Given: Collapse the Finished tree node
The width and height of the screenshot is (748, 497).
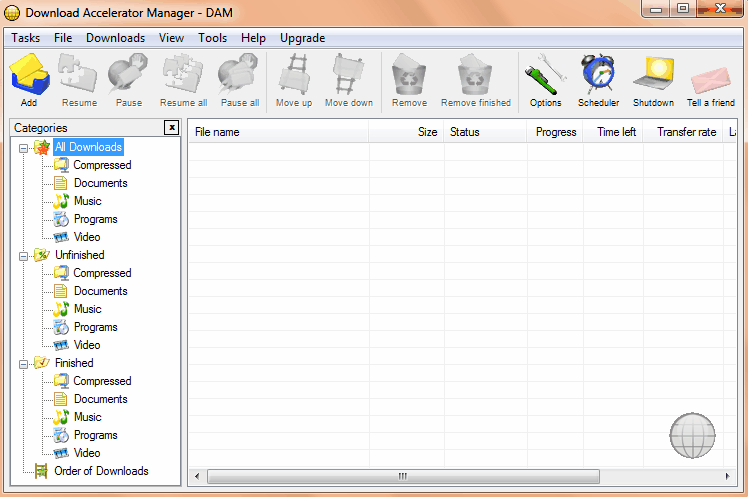Looking at the screenshot, I should [23, 364].
